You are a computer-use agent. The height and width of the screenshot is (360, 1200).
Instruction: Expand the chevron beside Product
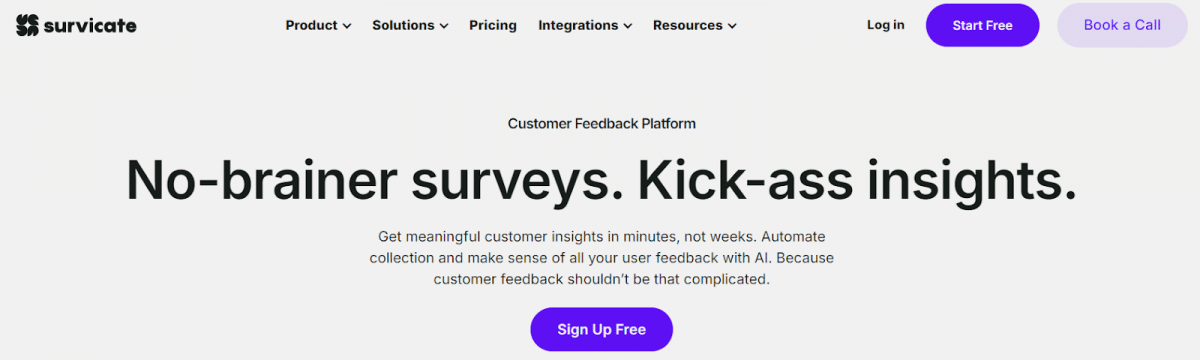click(x=346, y=26)
